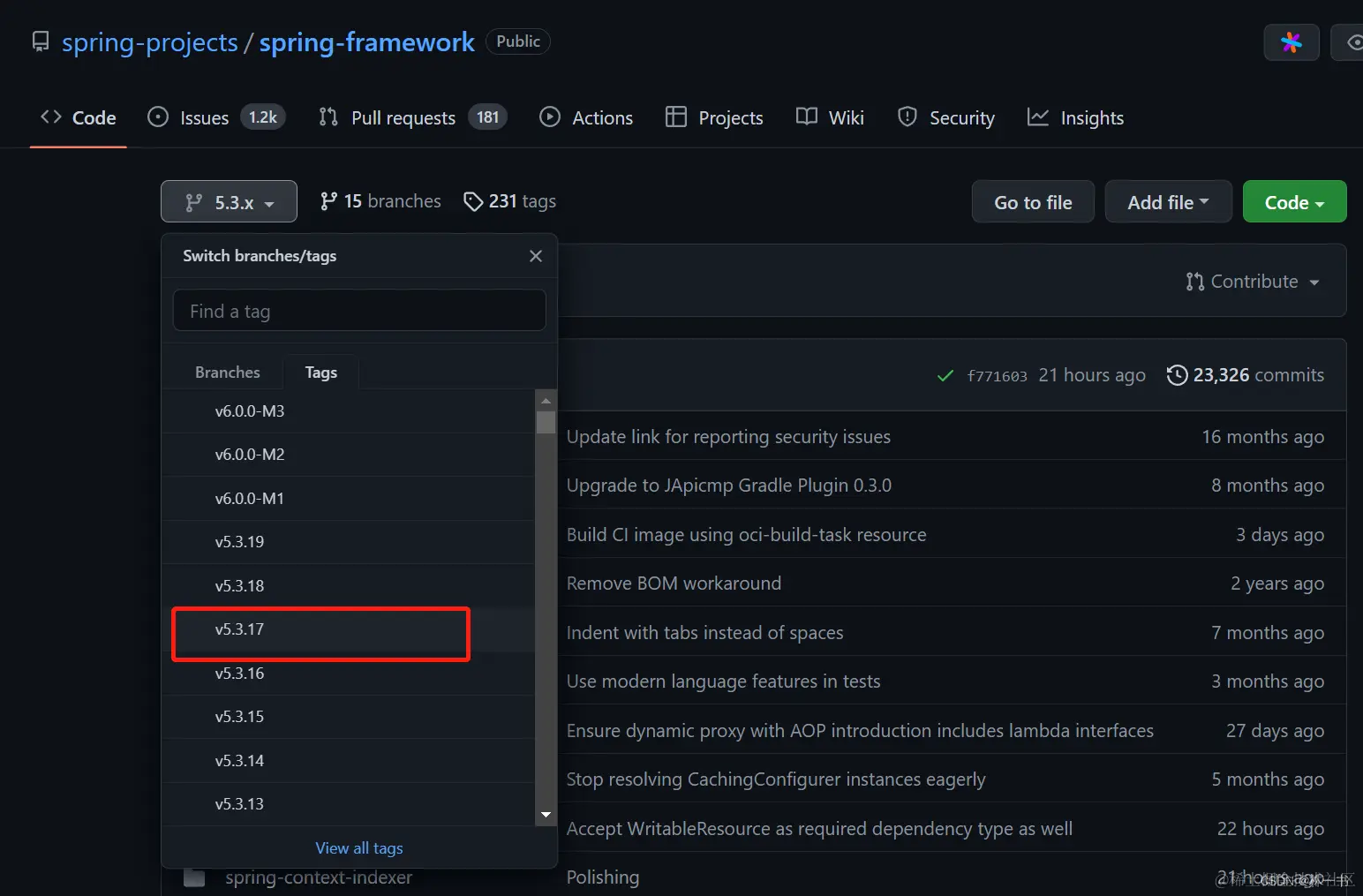
Task: Click the Go to file button
Action: [1033, 202]
